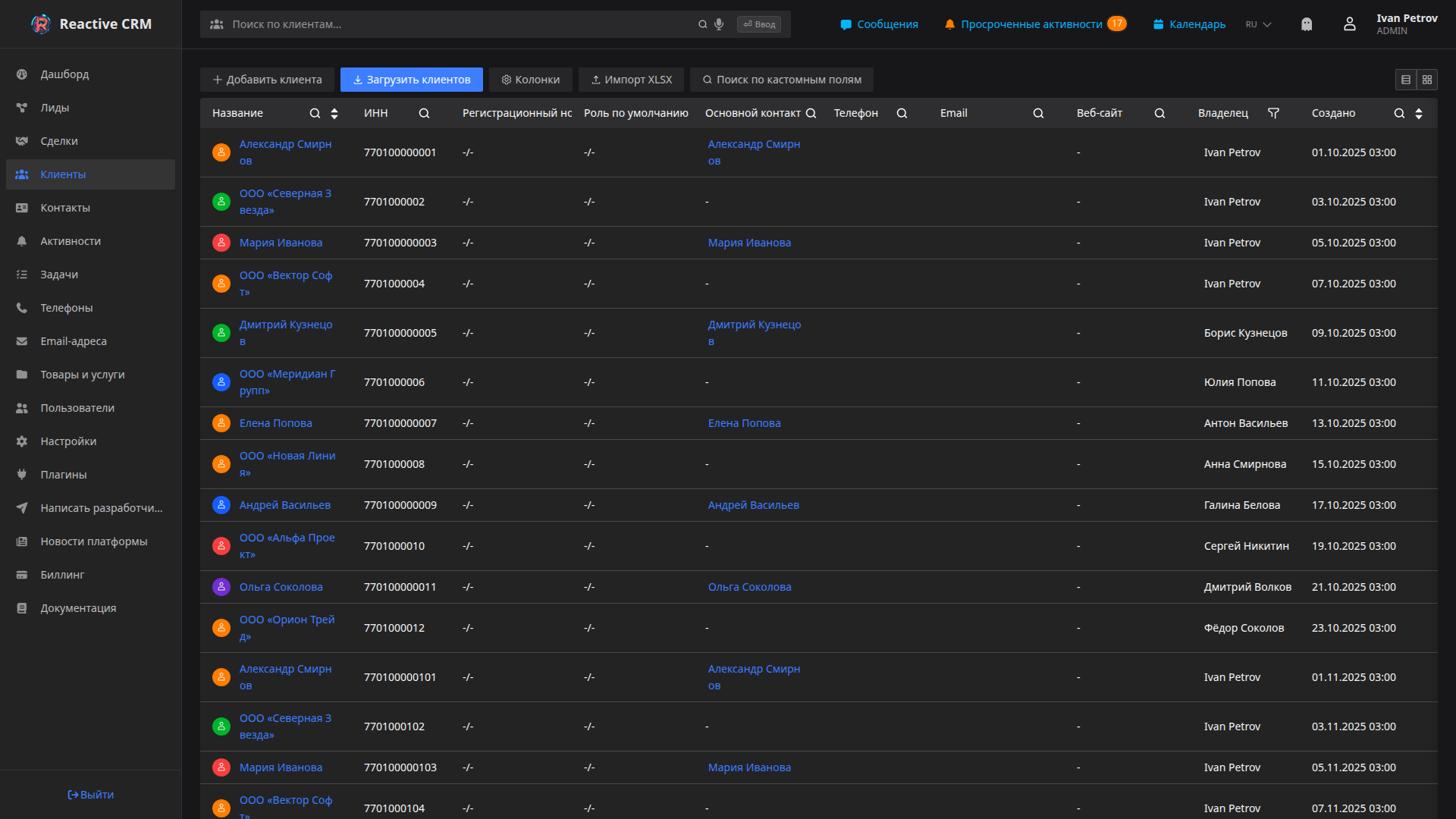Open Колонки settings button

coord(531,80)
